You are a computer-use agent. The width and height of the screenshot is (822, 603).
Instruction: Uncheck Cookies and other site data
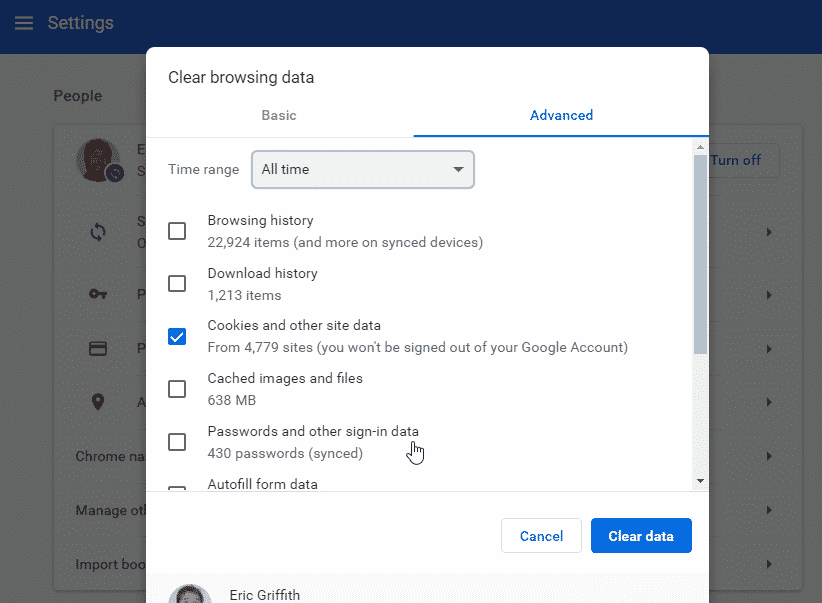click(177, 336)
